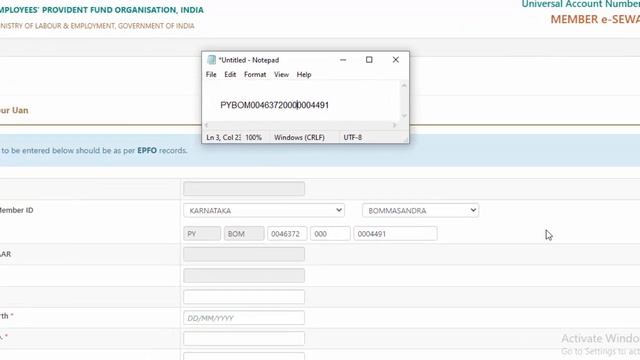640x360 pixels.
Task: Click the PY region code field
Action: pyautogui.click(x=202, y=234)
